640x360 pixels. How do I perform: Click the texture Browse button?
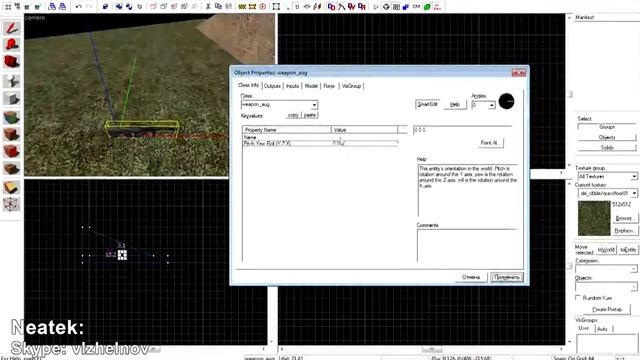pyautogui.click(x=624, y=218)
